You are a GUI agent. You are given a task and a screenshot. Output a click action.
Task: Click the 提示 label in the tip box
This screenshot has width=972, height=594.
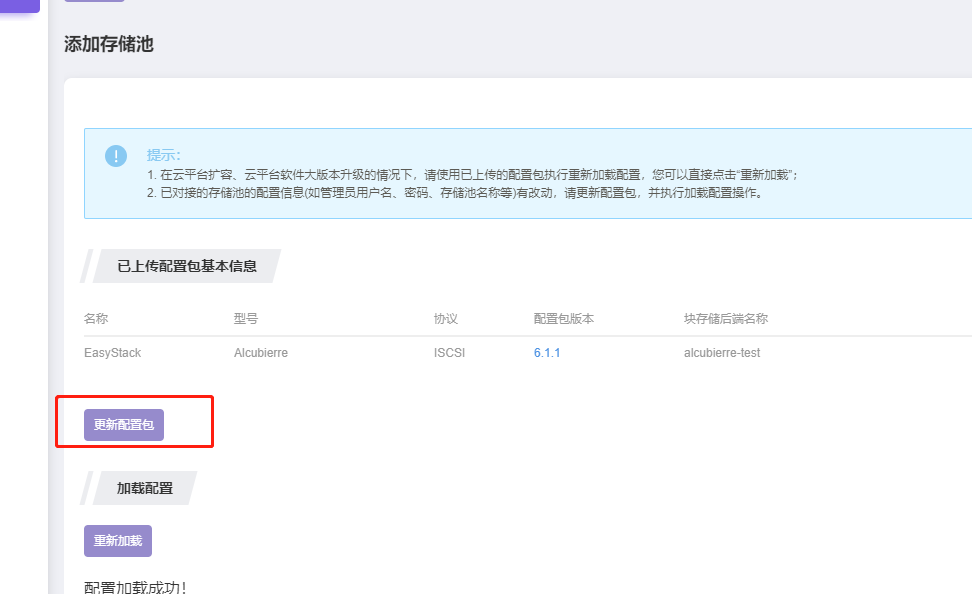coord(163,155)
